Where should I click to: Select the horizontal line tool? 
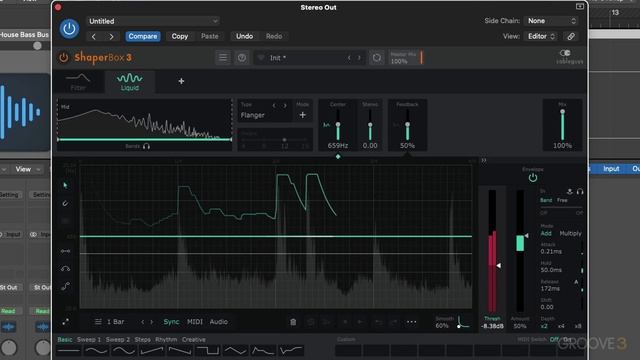(65, 251)
